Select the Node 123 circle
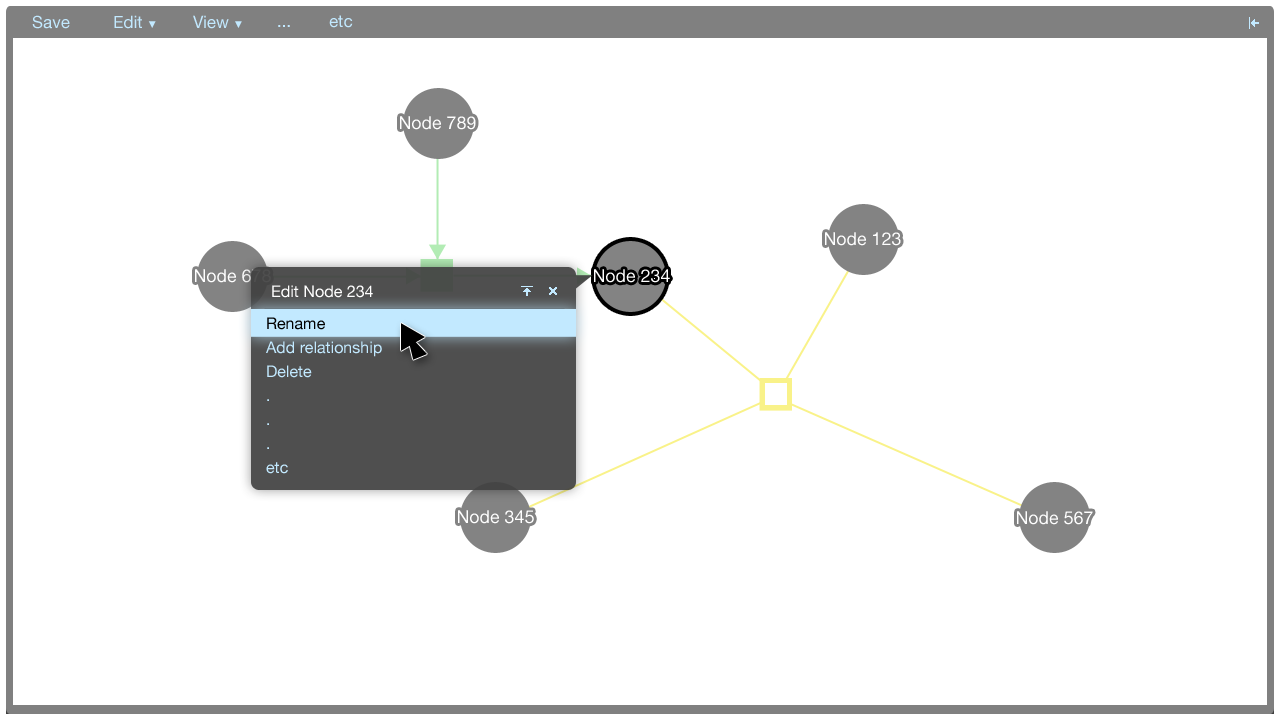Viewport: 1280px width, 720px height. click(x=862, y=239)
